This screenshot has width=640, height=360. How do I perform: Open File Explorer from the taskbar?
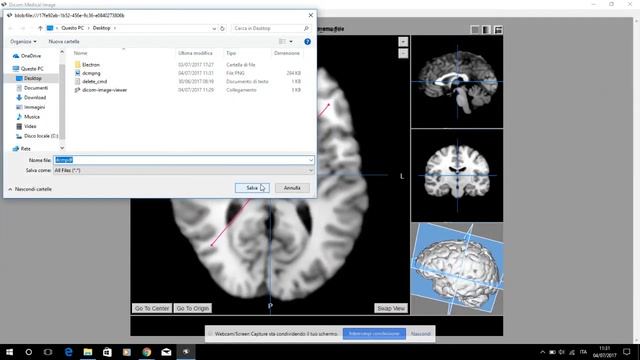(88, 352)
